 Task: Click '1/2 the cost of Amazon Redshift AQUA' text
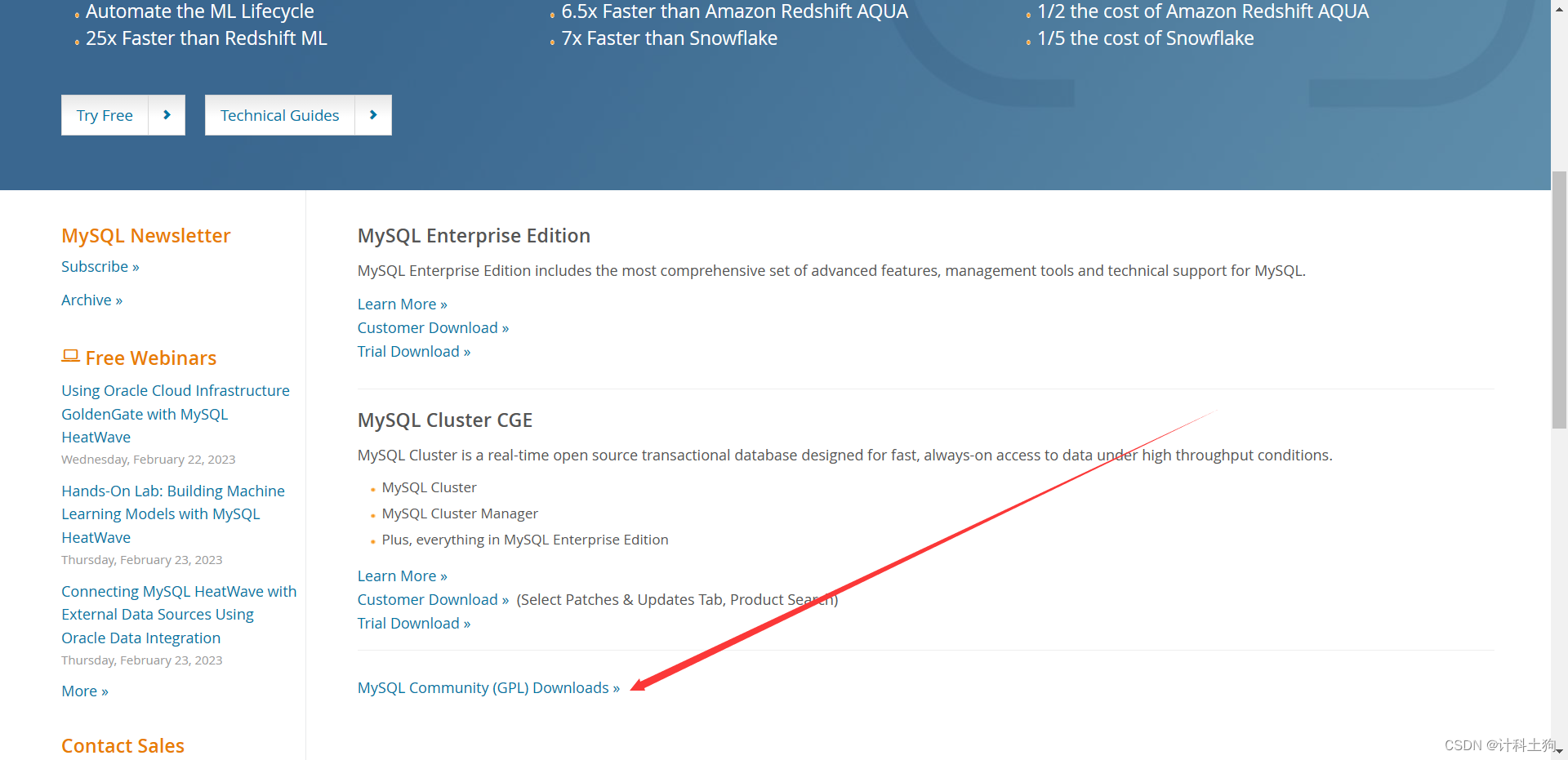tap(1203, 11)
